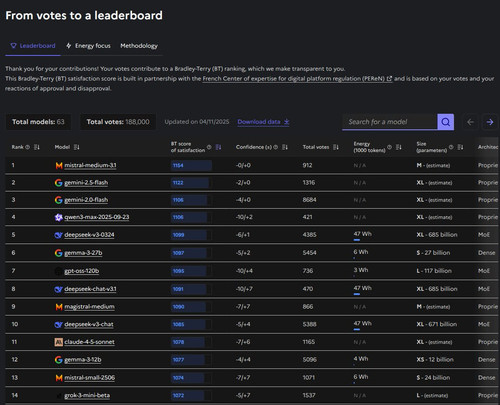The height and width of the screenshot is (405, 500).
Task: Sort by Model name icon
Action: (77, 147)
